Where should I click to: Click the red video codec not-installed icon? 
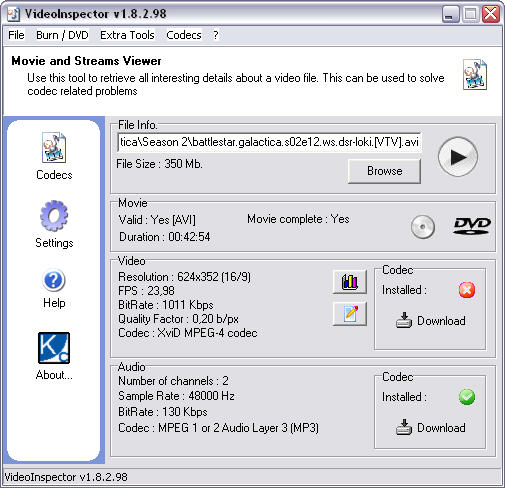[x=467, y=290]
